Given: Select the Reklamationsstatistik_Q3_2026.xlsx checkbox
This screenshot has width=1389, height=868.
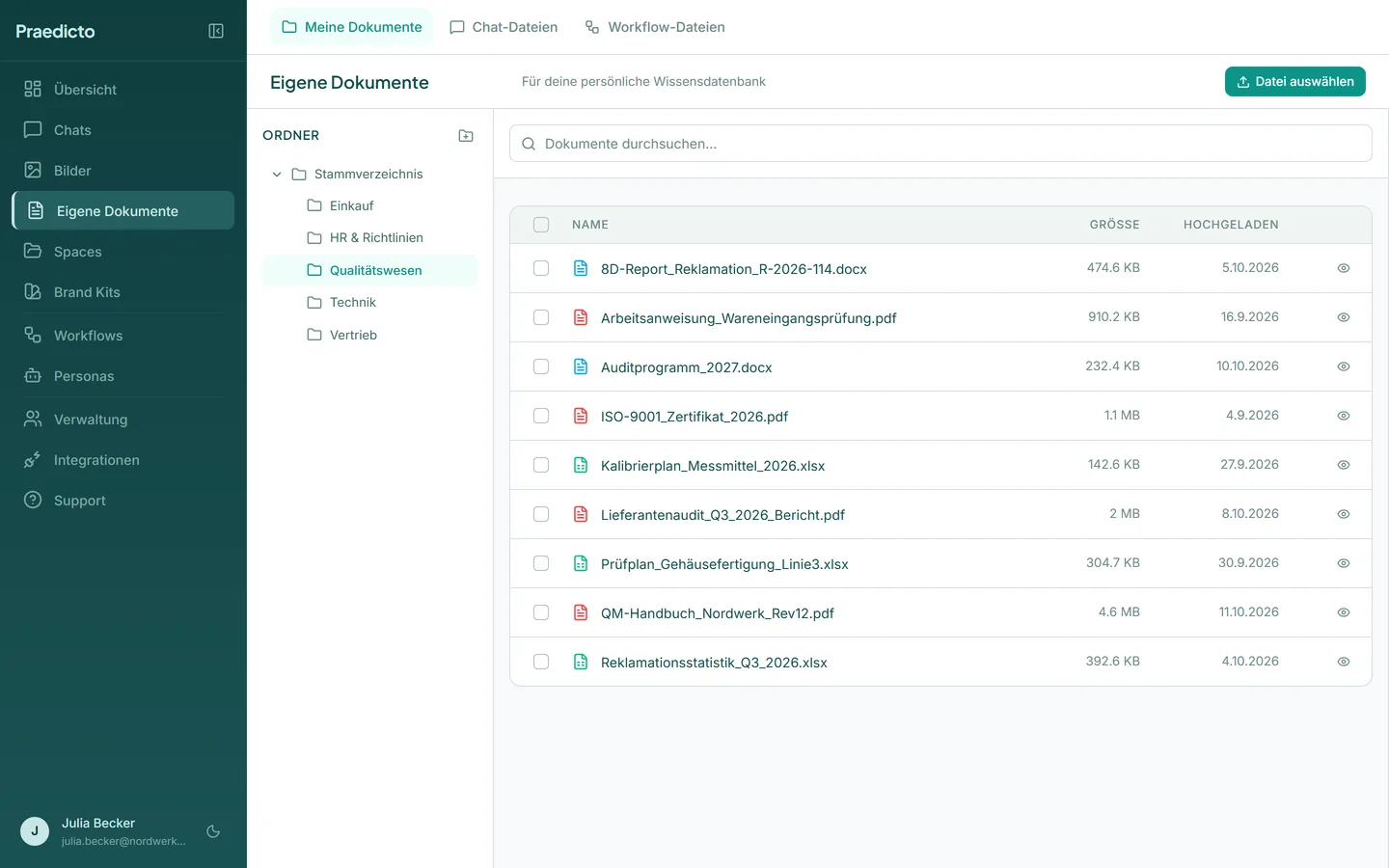Looking at the screenshot, I should coord(541,662).
